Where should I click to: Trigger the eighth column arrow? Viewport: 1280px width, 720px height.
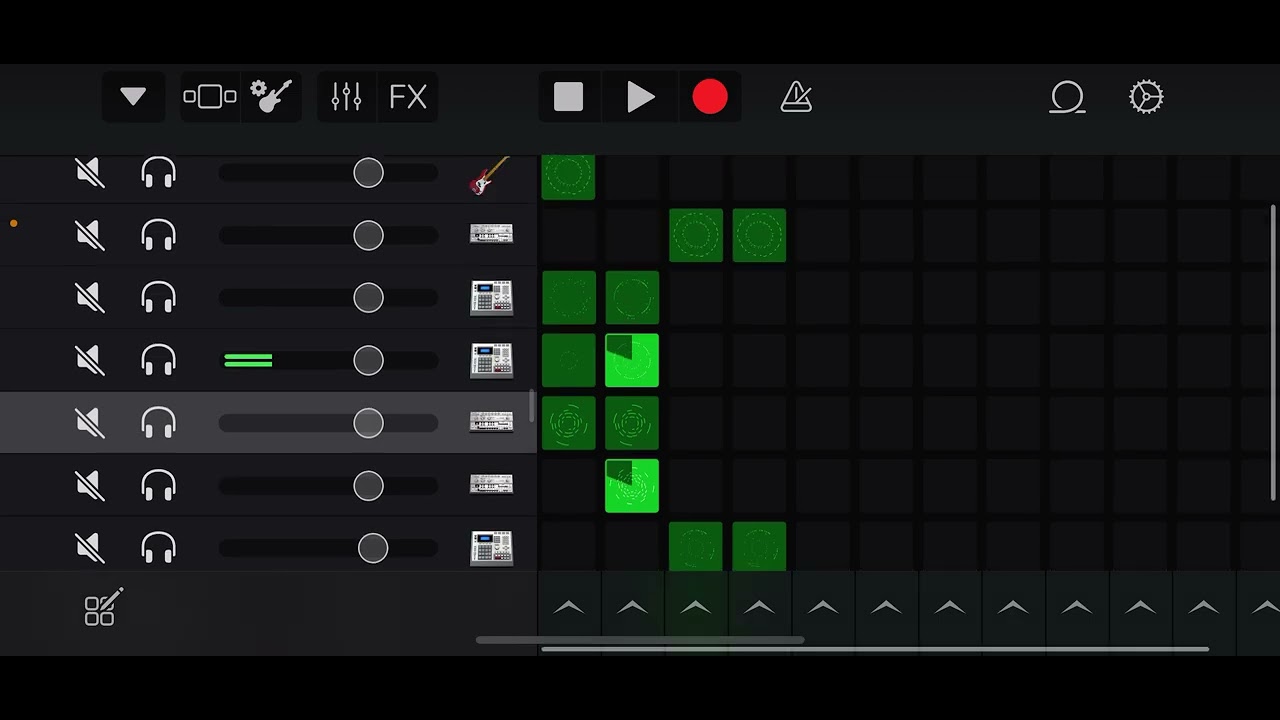click(x=1013, y=607)
